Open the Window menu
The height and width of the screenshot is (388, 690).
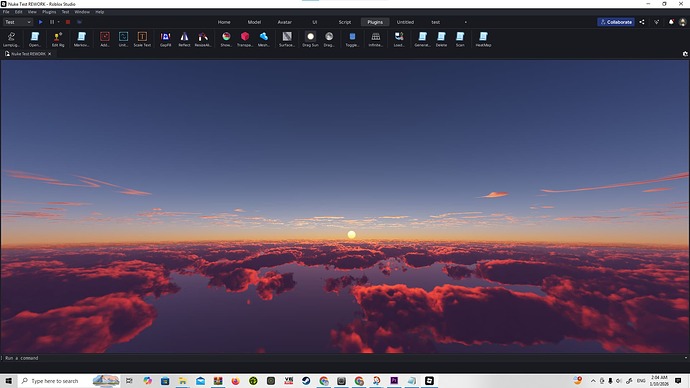(82, 12)
